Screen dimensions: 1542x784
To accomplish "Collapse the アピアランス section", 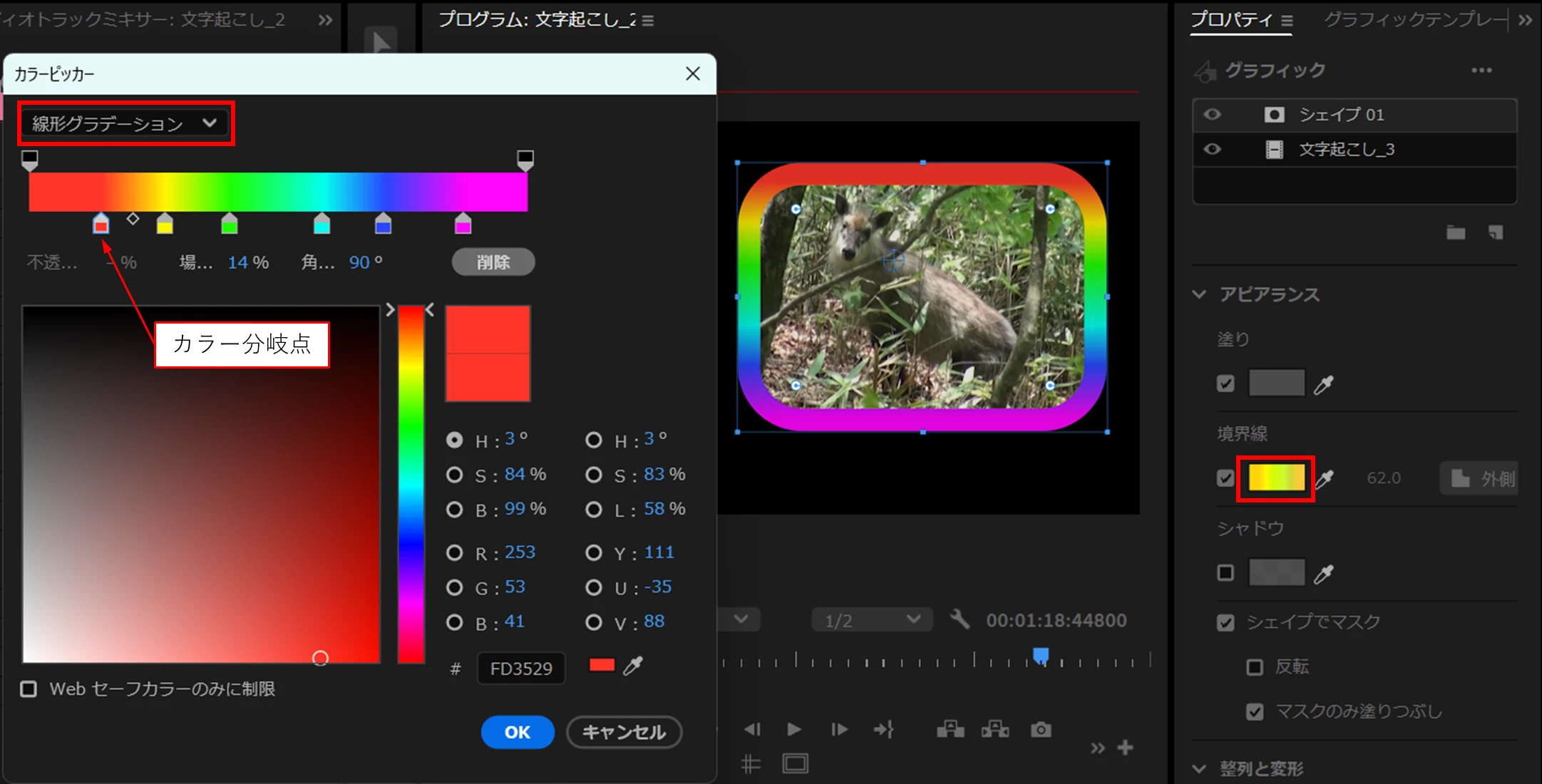I will pyautogui.click(x=1200, y=294).
